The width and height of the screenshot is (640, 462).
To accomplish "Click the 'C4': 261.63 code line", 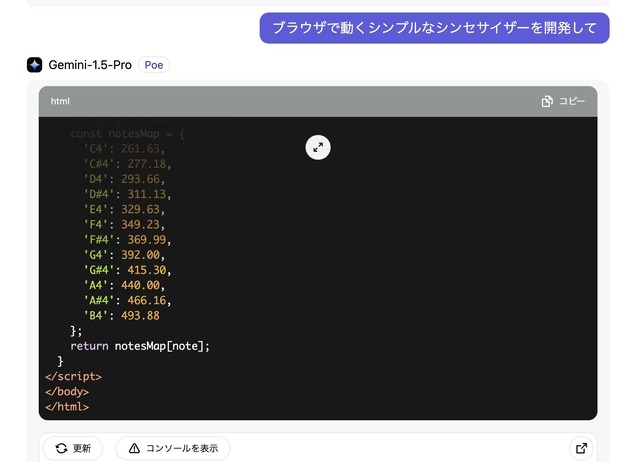I will pos(124,149).
